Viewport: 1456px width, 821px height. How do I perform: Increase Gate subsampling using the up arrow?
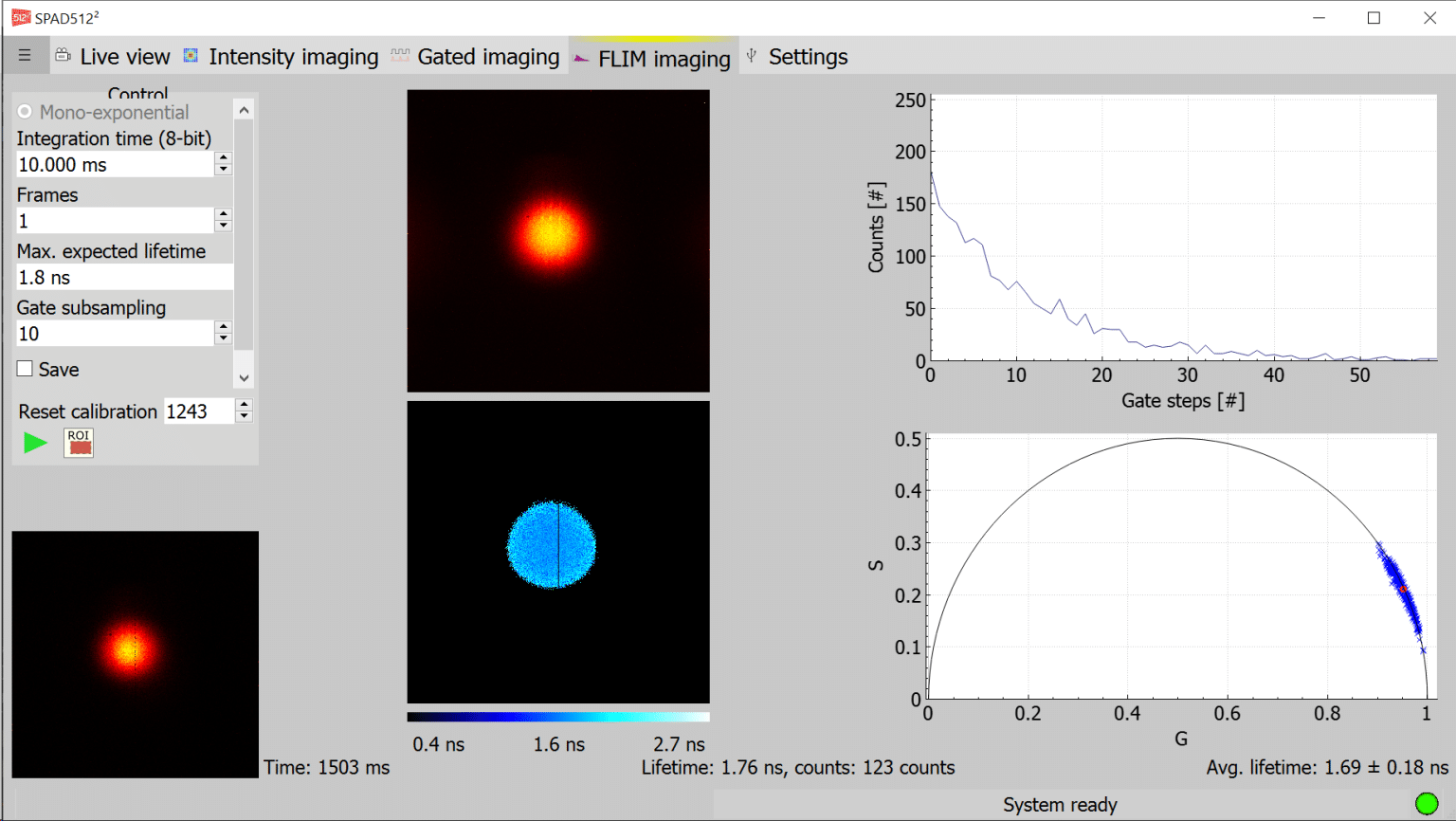pos(224,328)
